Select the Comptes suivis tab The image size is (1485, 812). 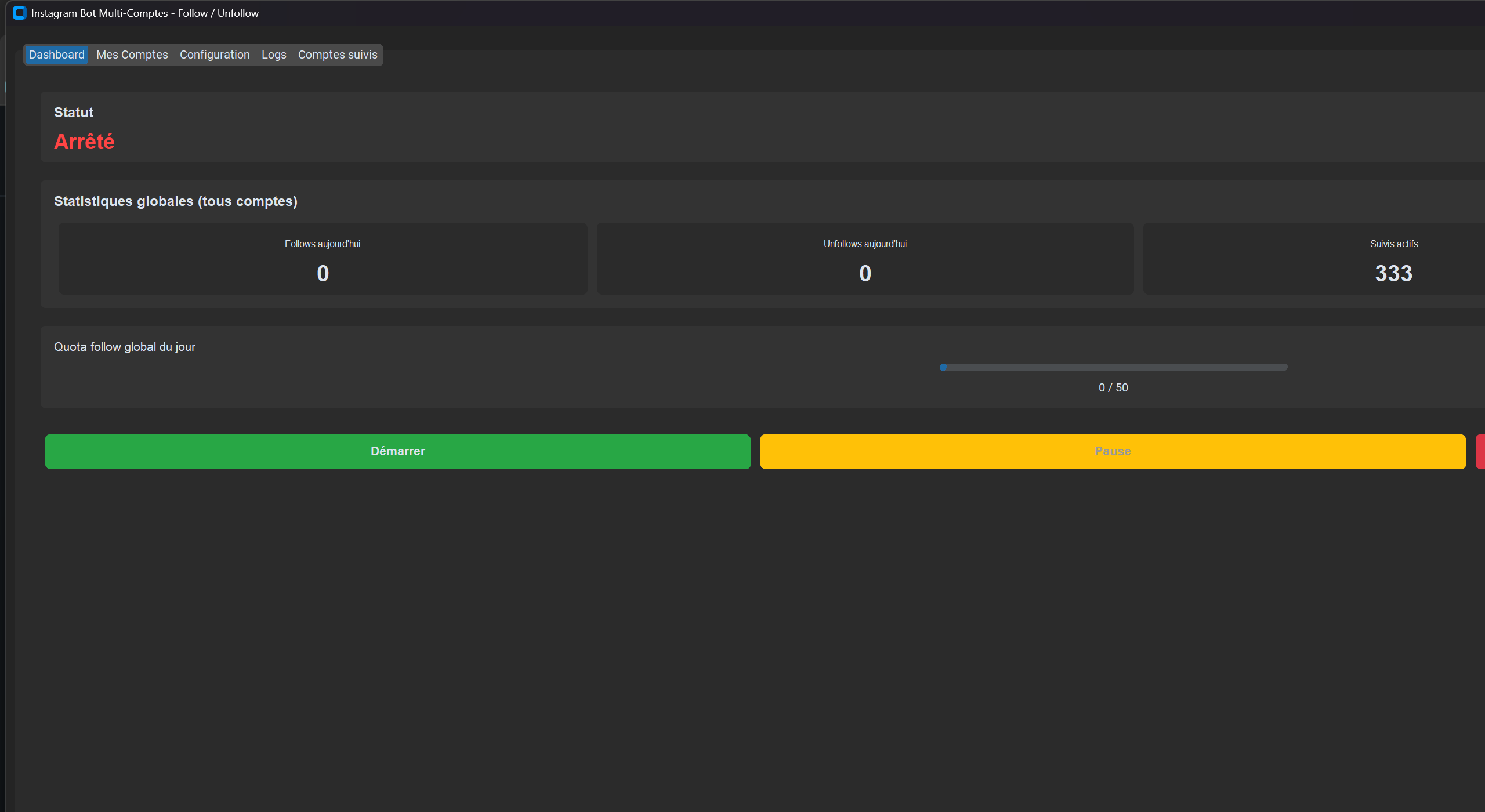(338, 55)
